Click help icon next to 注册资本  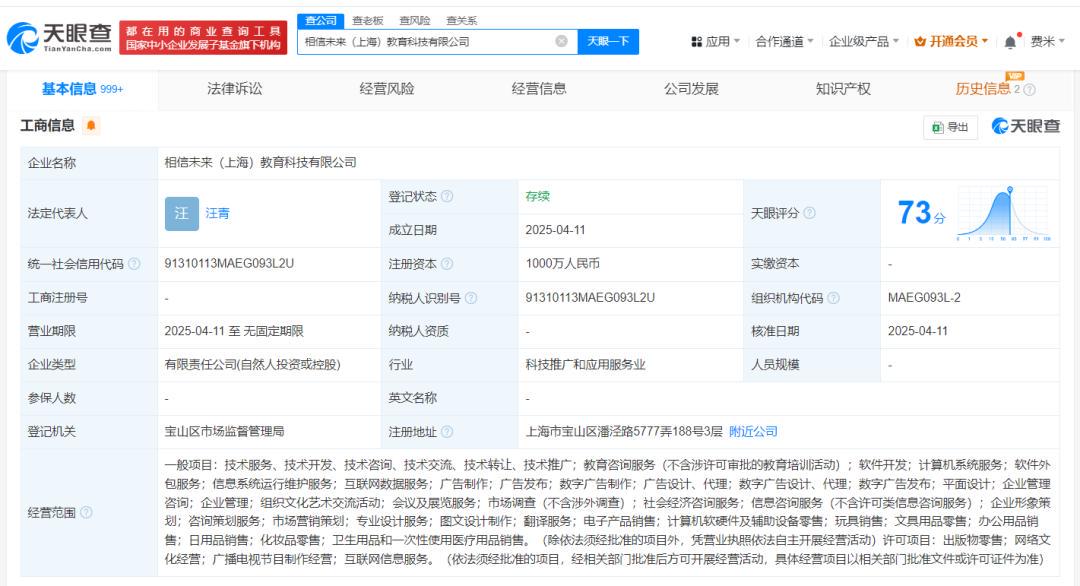point(447,264)
